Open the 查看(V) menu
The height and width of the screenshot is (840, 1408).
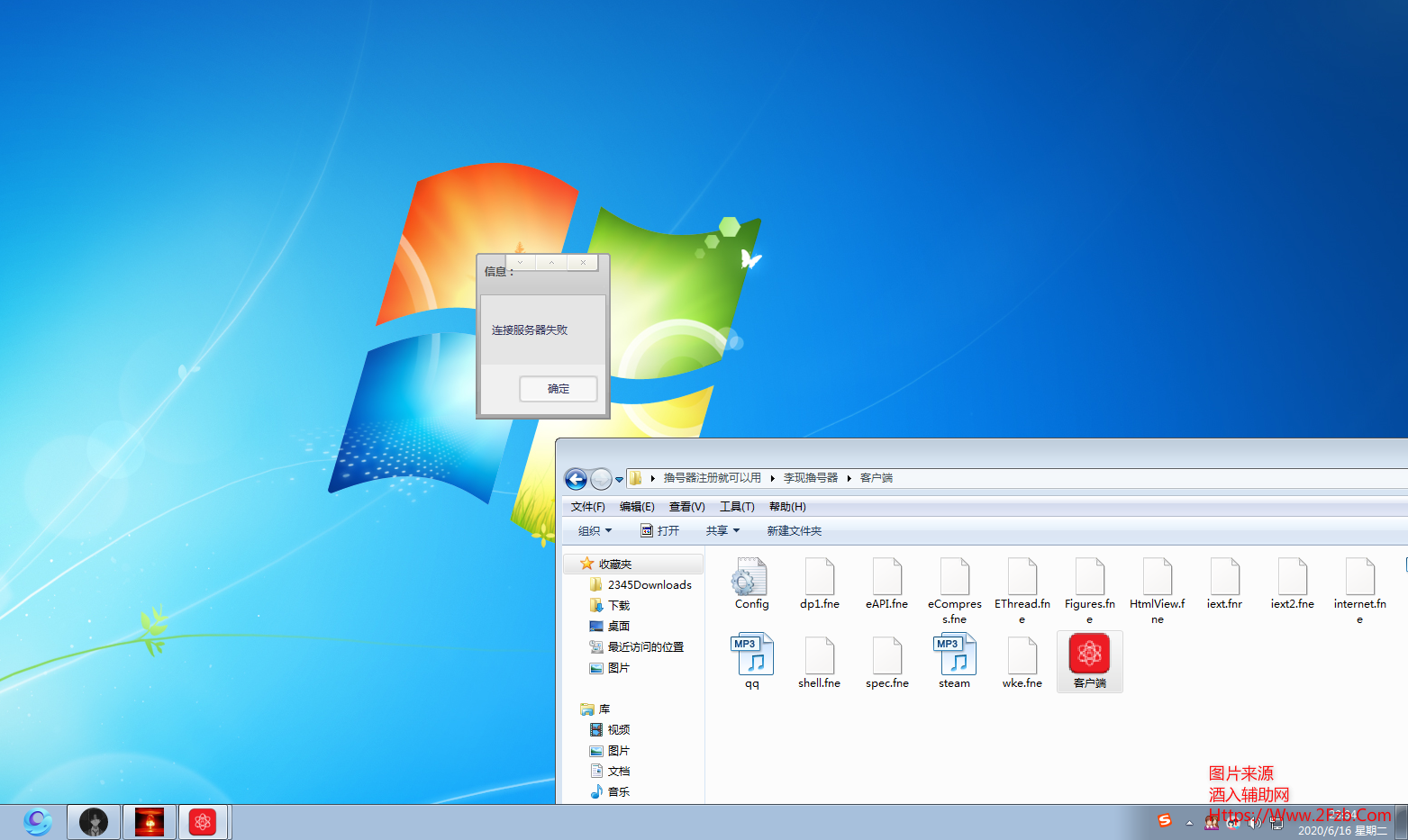click(686, 507)
